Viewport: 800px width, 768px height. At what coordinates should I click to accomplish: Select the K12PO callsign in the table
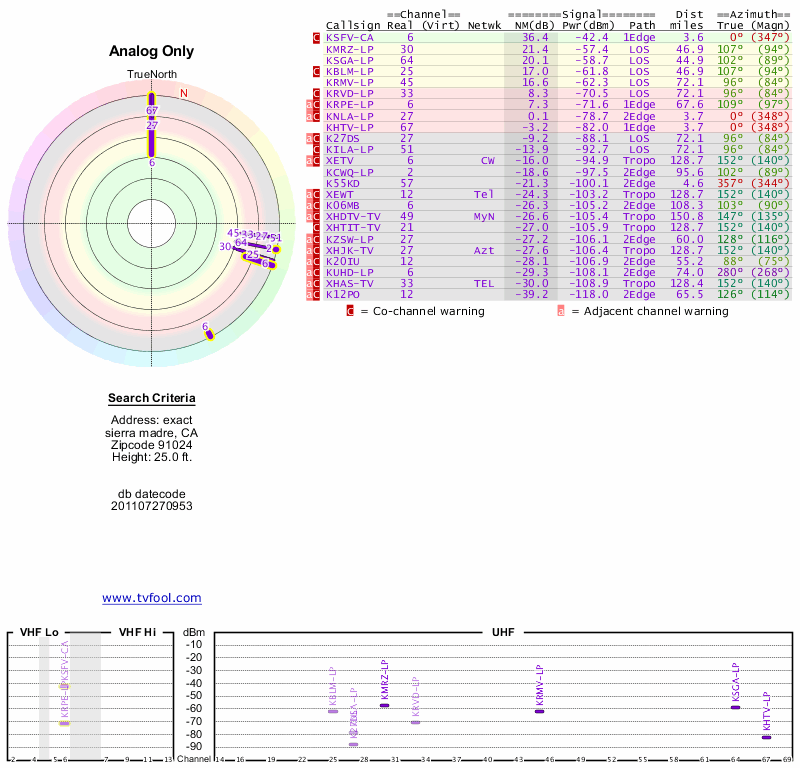coord(342,294)
